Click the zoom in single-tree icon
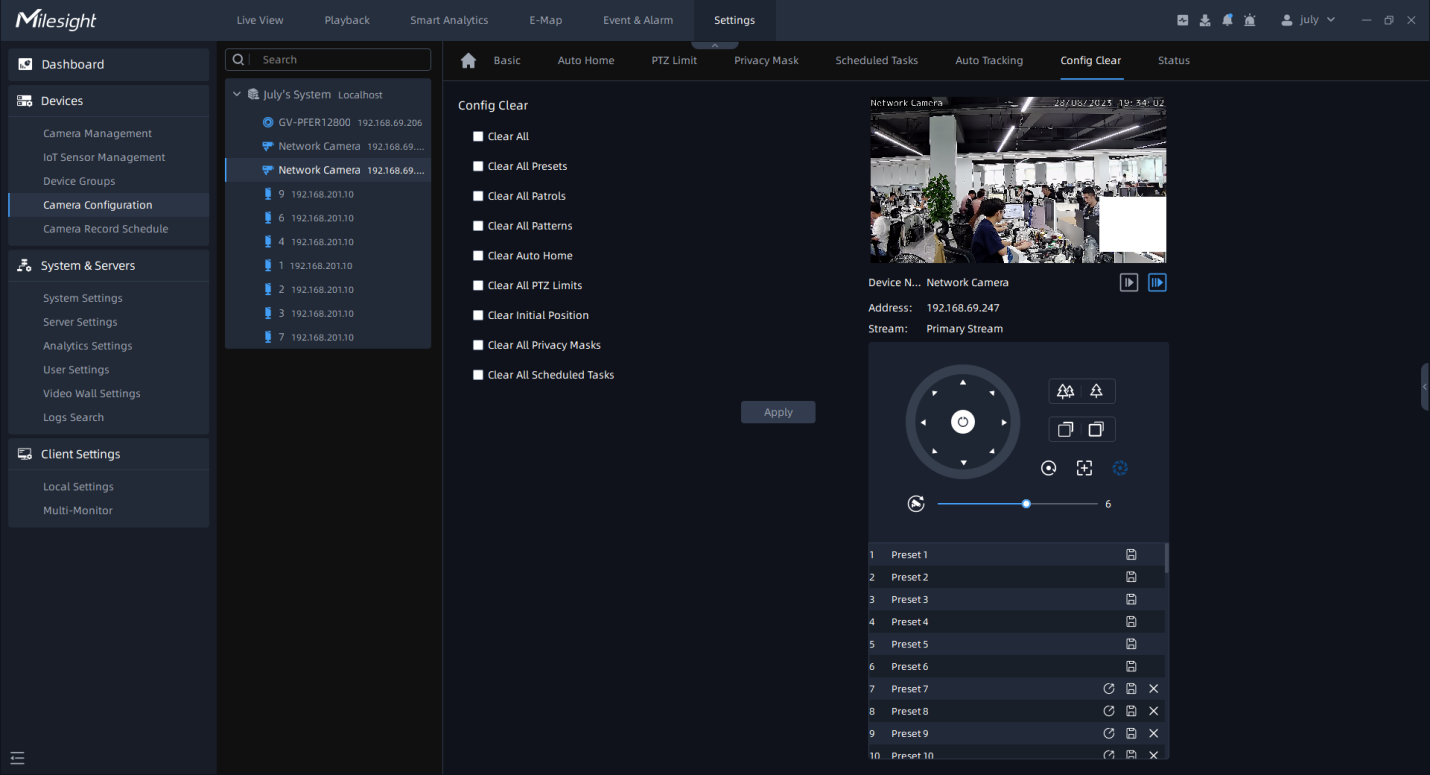This screenshot has width=1430, height=775. 1097,391
